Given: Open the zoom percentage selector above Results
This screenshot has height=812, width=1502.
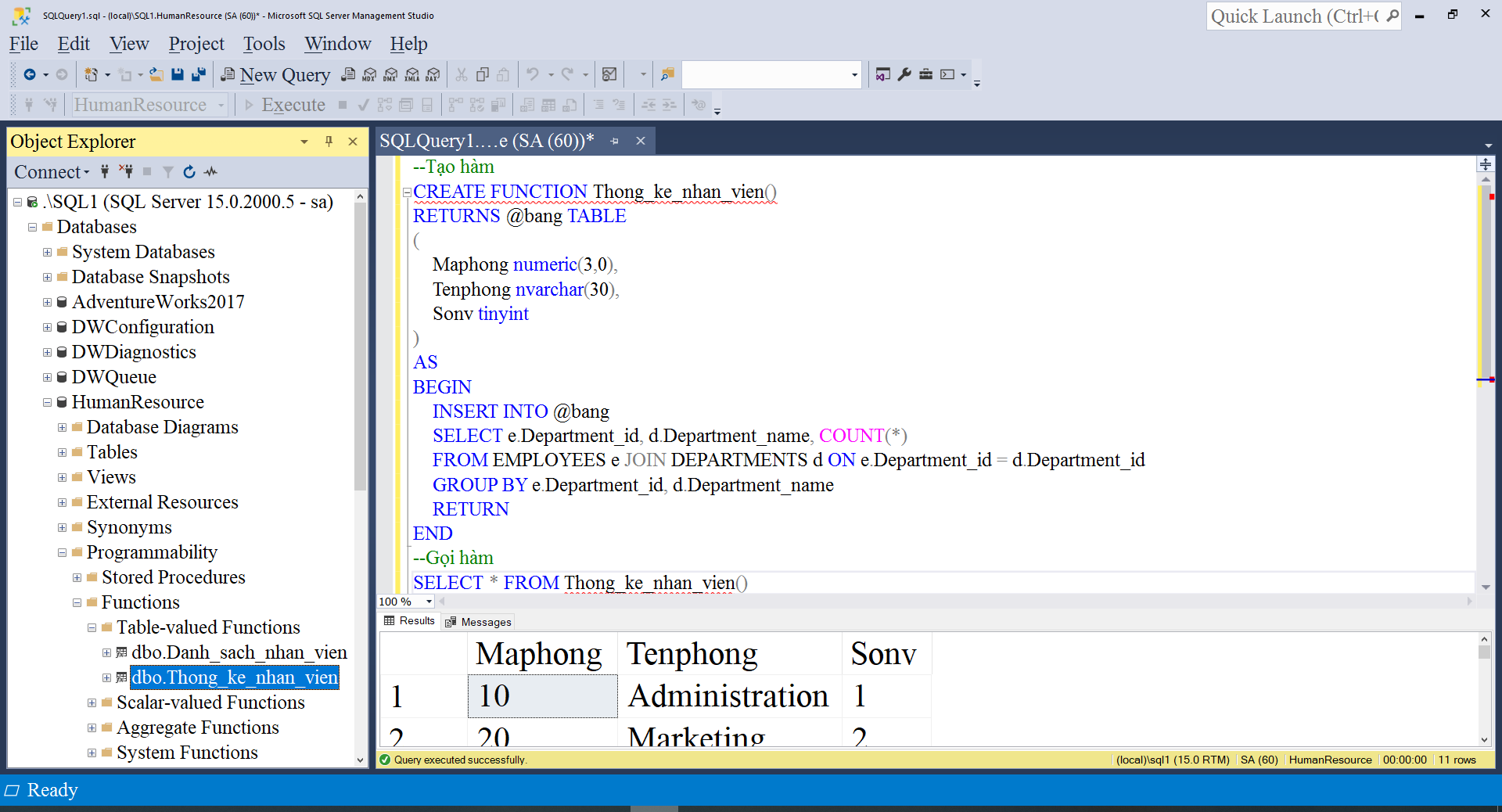Looking at the screenshot, I should (405, 602).
